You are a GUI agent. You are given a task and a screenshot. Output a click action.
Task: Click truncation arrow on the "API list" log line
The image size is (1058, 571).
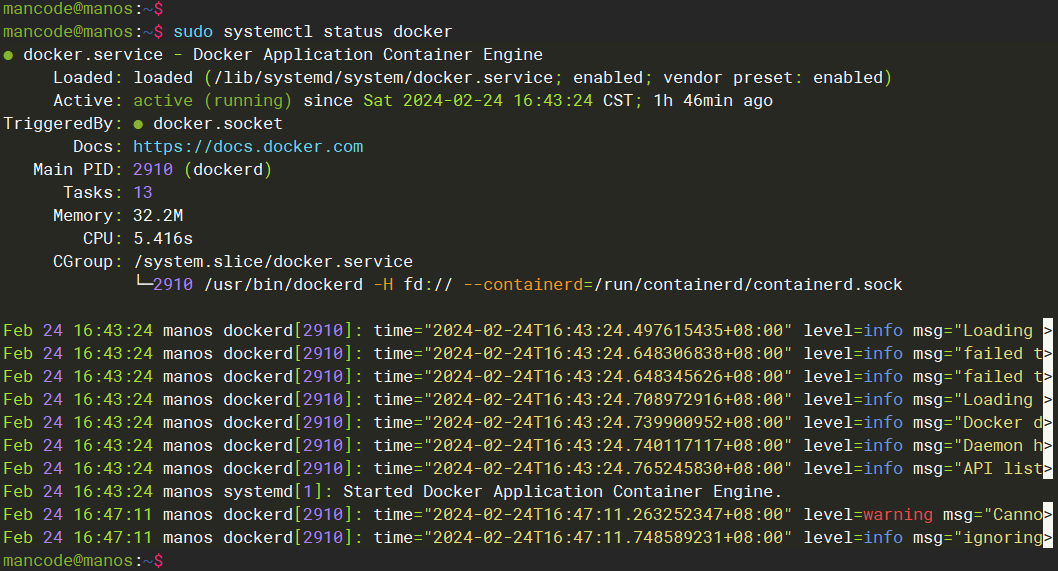click(x=1048, y=469)
